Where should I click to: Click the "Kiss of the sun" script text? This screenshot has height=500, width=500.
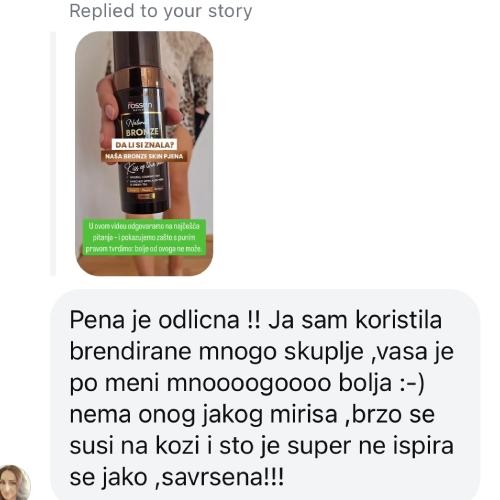[143, 168]
